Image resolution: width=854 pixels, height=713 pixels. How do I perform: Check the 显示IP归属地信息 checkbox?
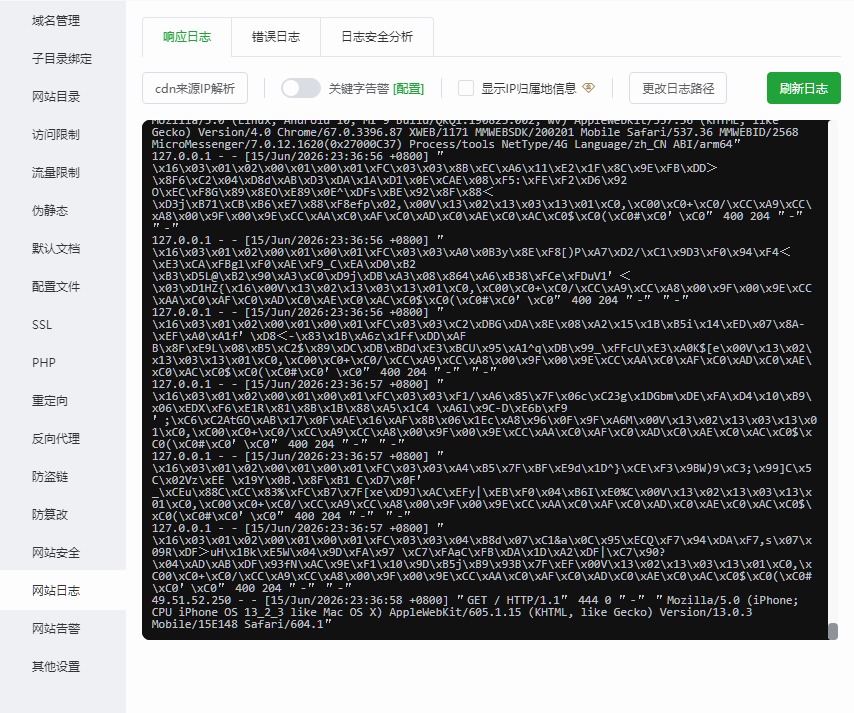(466, 88)
